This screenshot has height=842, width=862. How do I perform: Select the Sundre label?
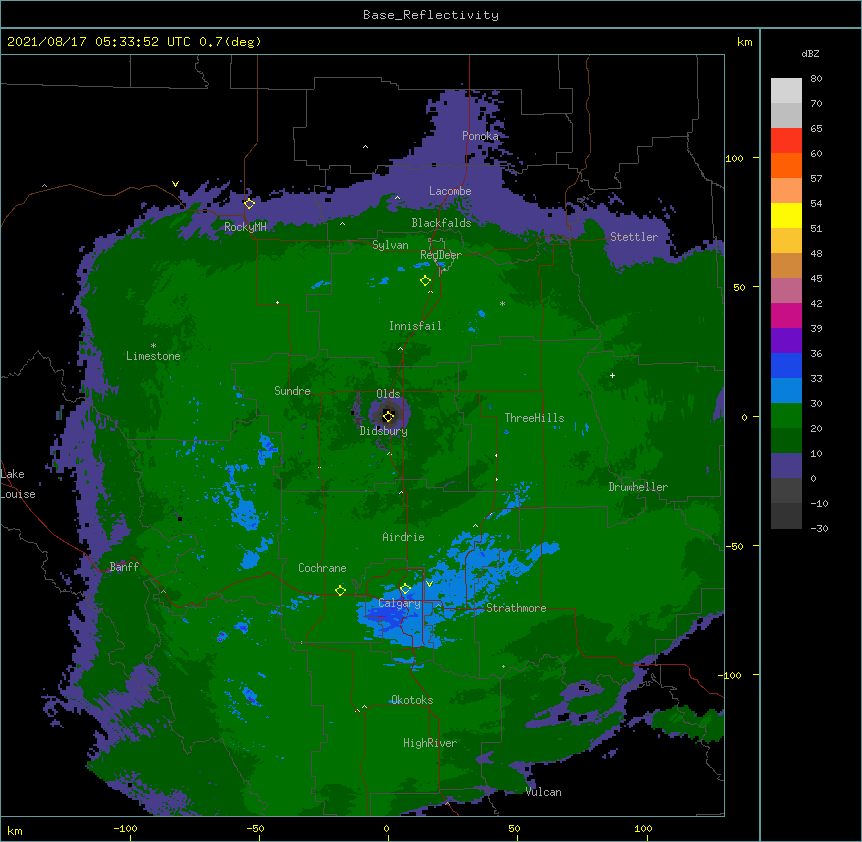tap(292, 391)
